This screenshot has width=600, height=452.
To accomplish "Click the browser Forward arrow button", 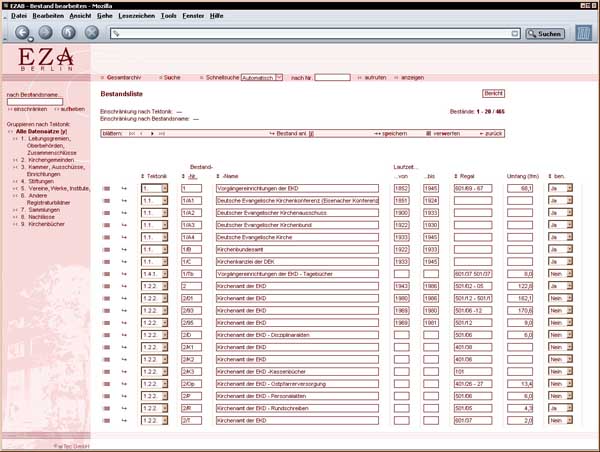I will pos(46,33).
